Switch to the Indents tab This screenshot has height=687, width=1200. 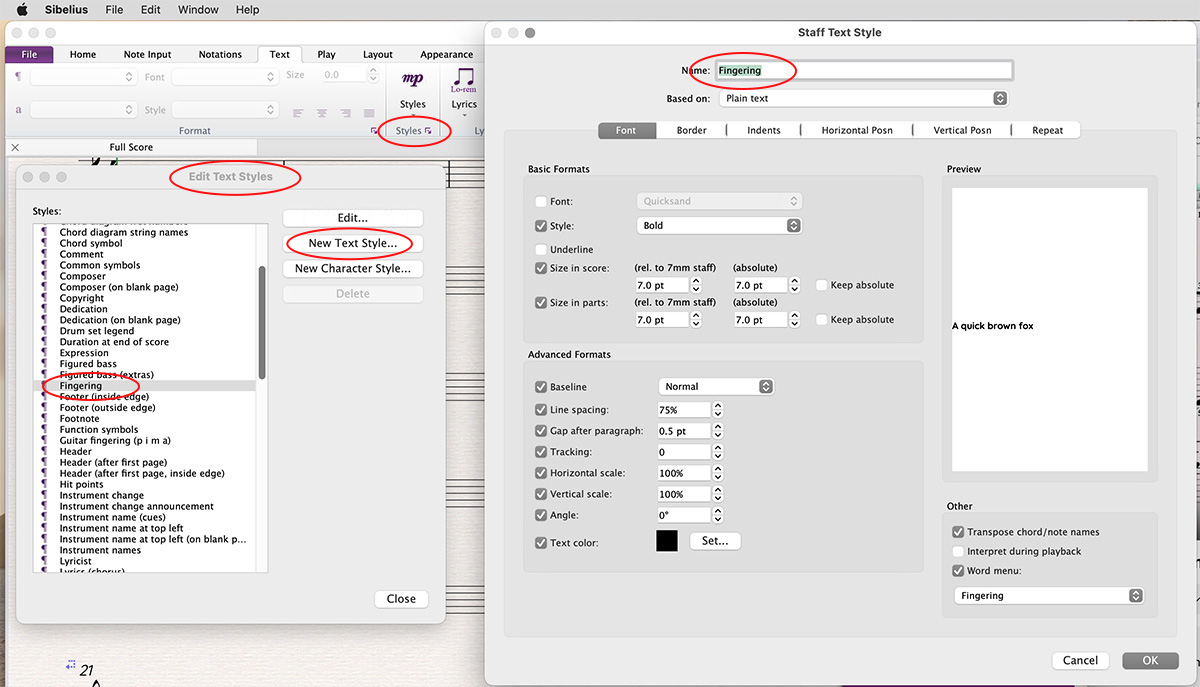pos(764,130)
